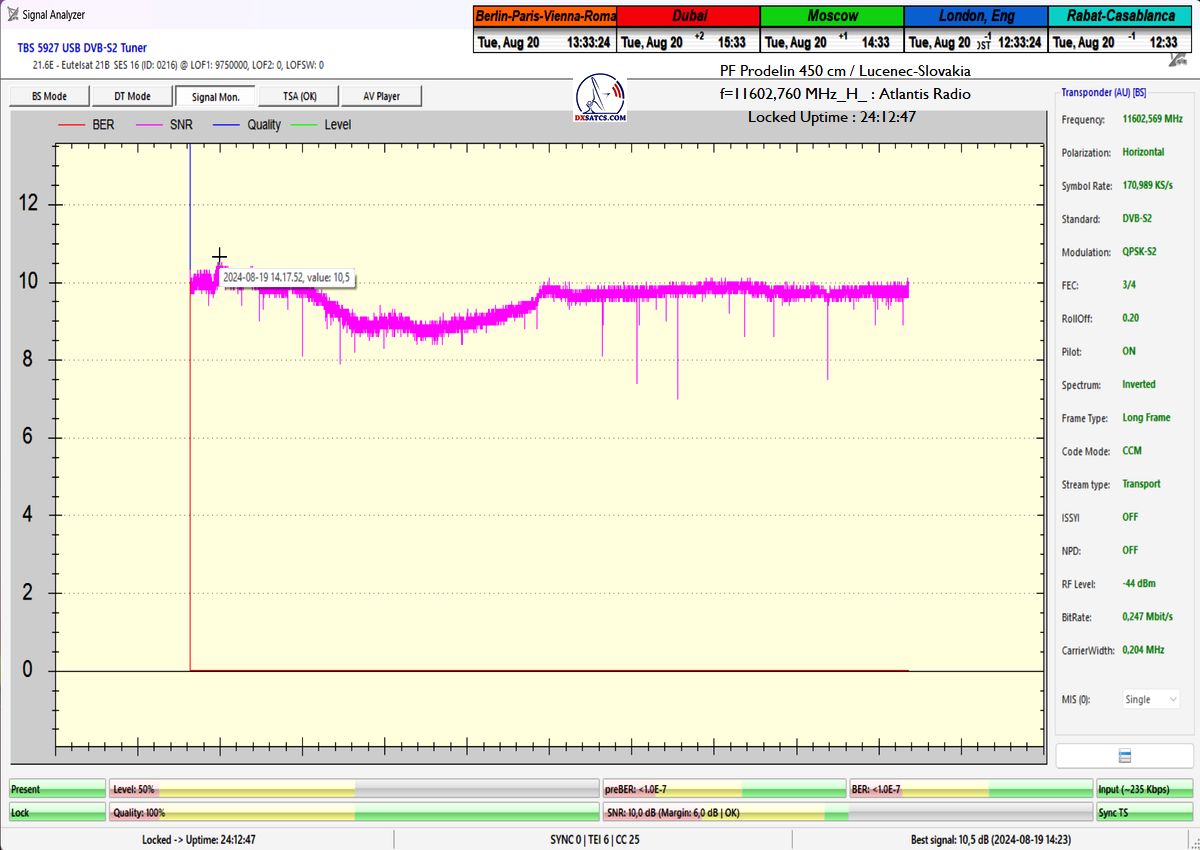Click the Lock status indicator

pyautogui.click(x=57, y=813)
